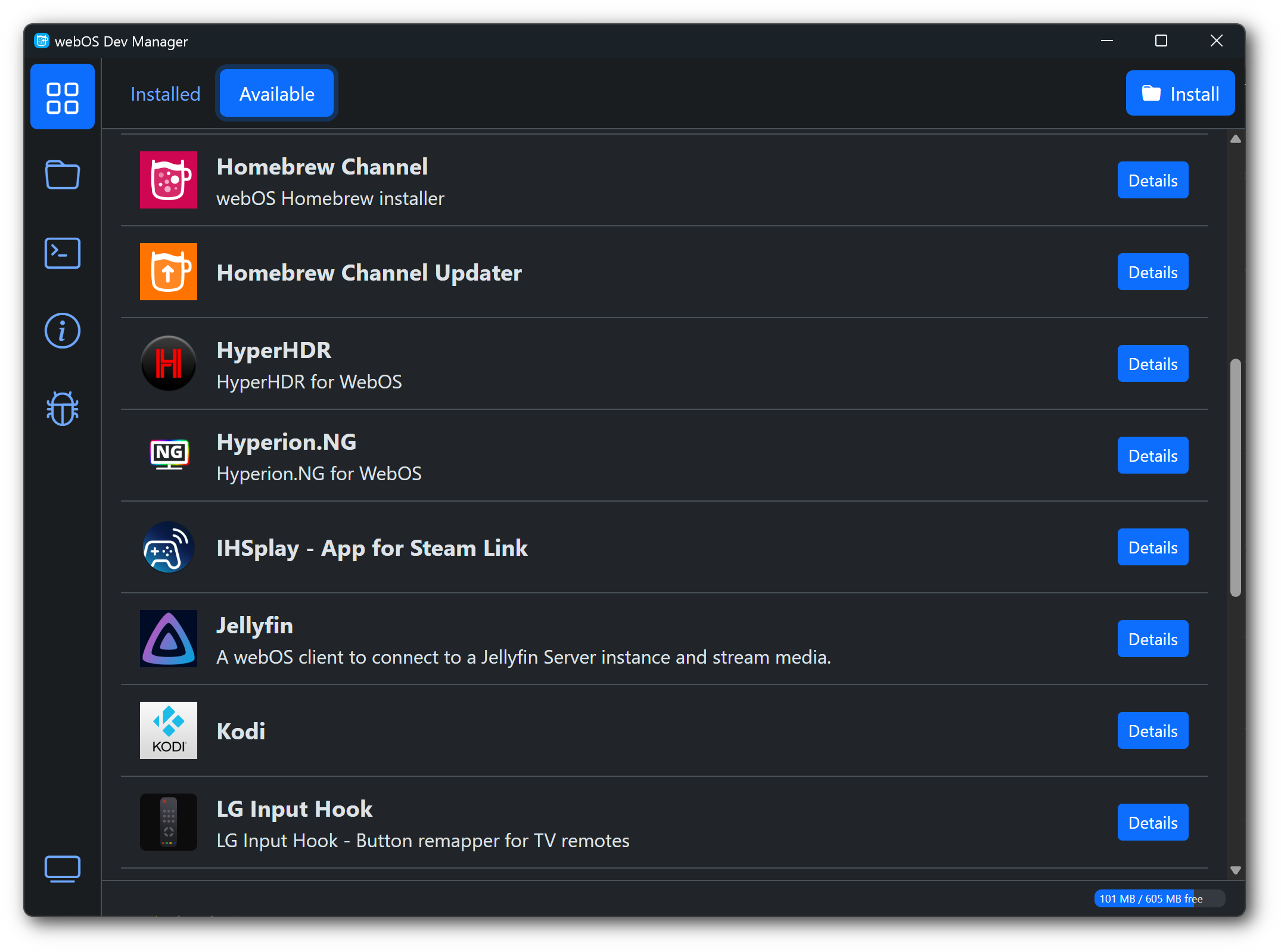Click the TV device icon at sidebar bottom
This screenshot has height=952, width=1281.
[x=63, y=869]
